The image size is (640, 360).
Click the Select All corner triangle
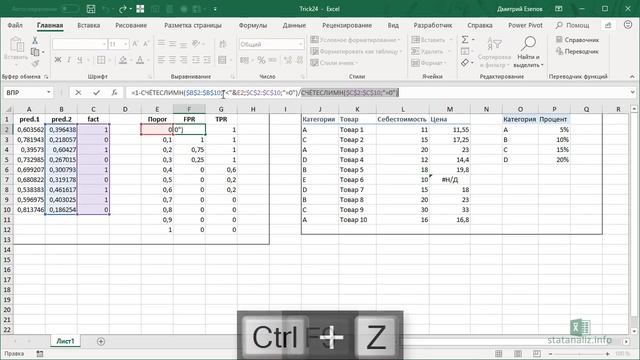point(7,109)
